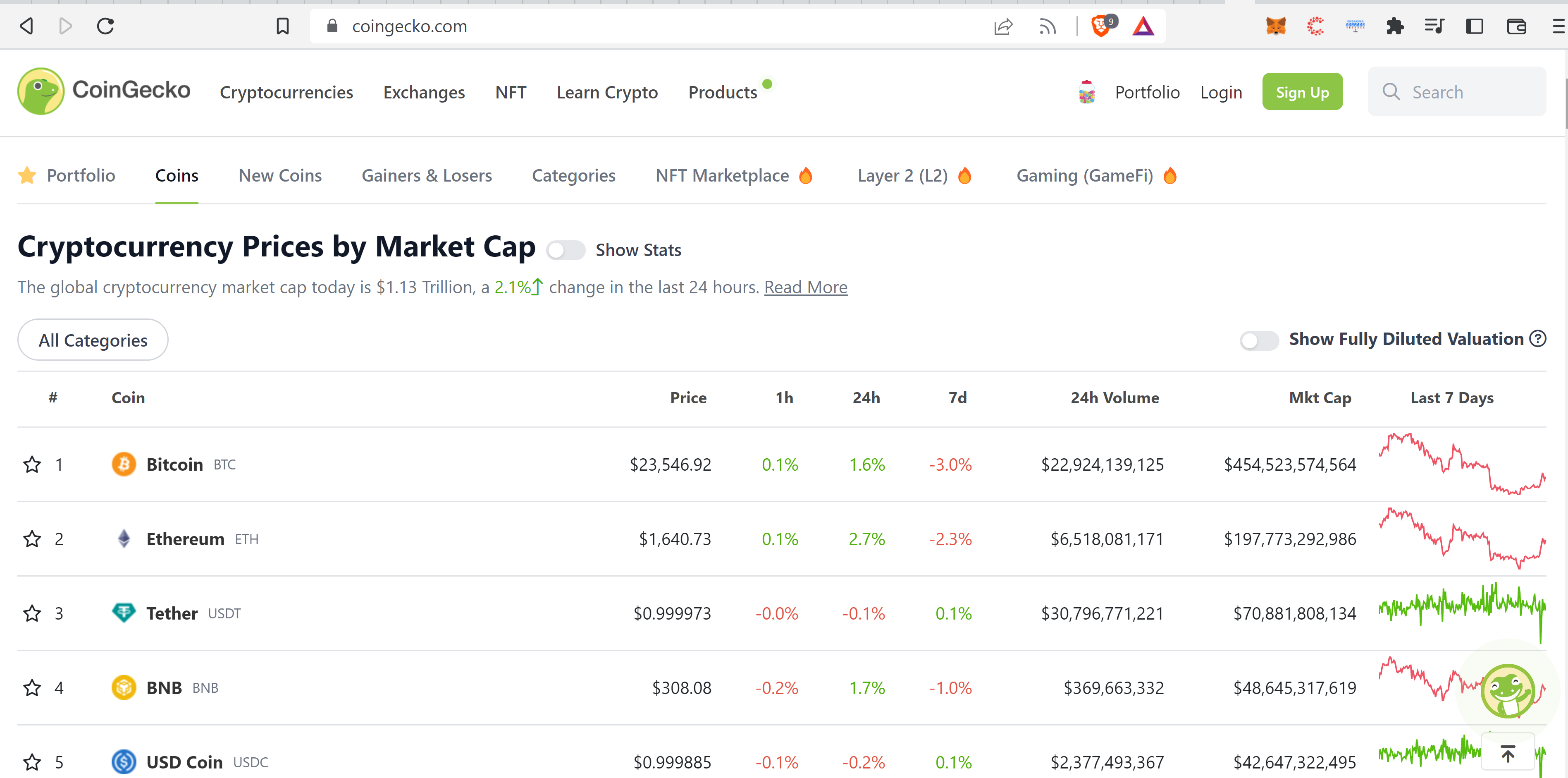Image resolution: width=1568 pixels, height=778 pixels.
Task: Open Portfolio in the top header
Action: [x=1147, y=92]
